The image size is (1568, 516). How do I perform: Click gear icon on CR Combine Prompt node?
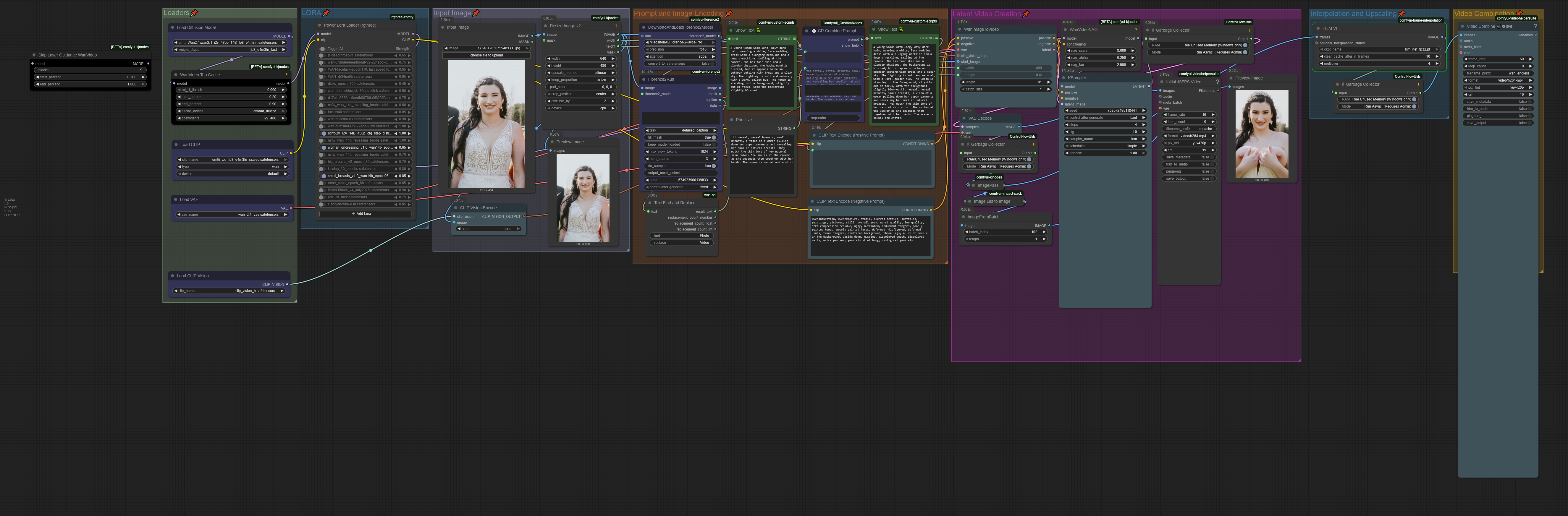814,31
